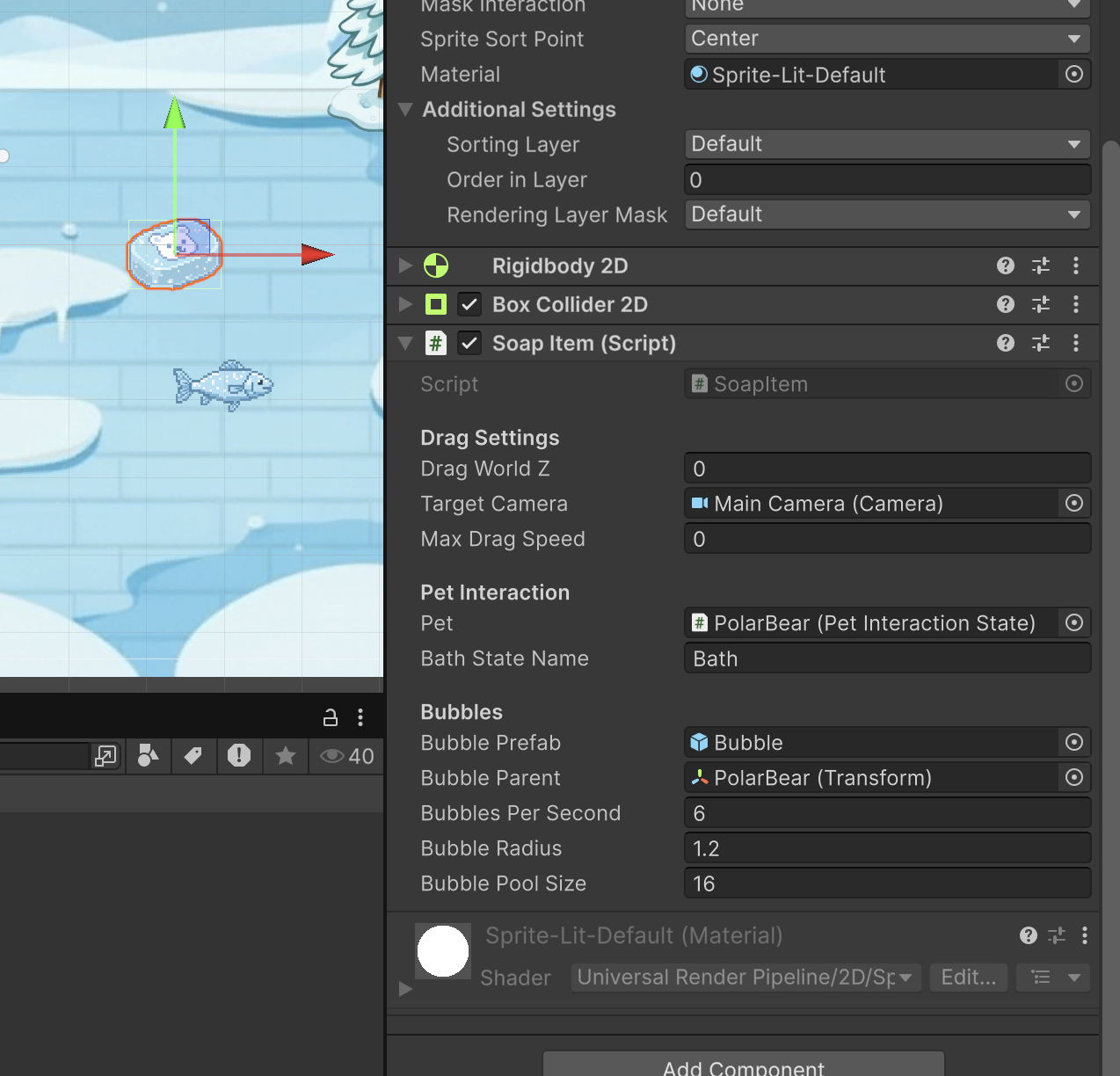
Task: Toggle hidden packages visibility eye 40
Action: click(x=346, y=756)
